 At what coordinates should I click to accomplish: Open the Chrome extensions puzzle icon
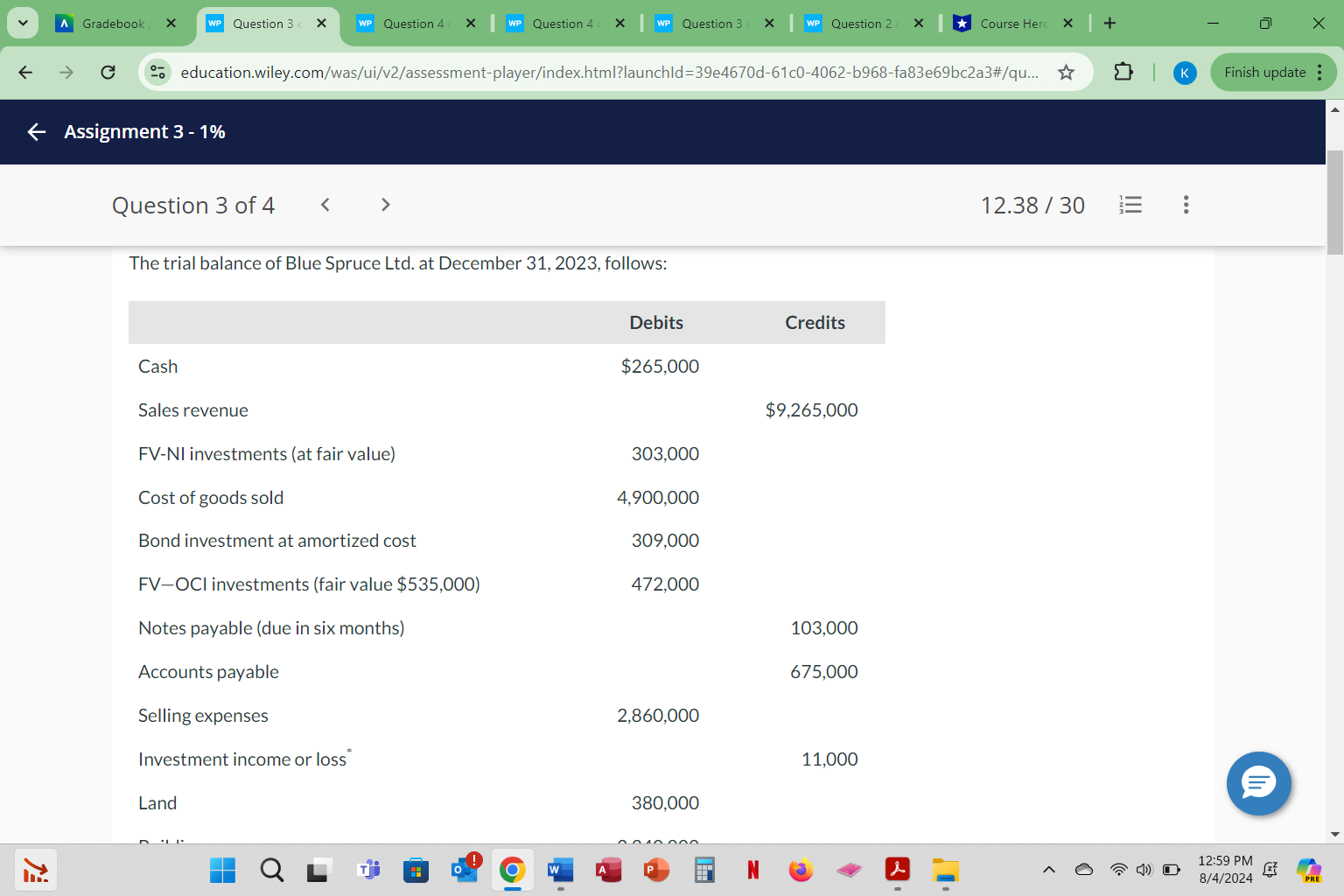pos(1123,73)
